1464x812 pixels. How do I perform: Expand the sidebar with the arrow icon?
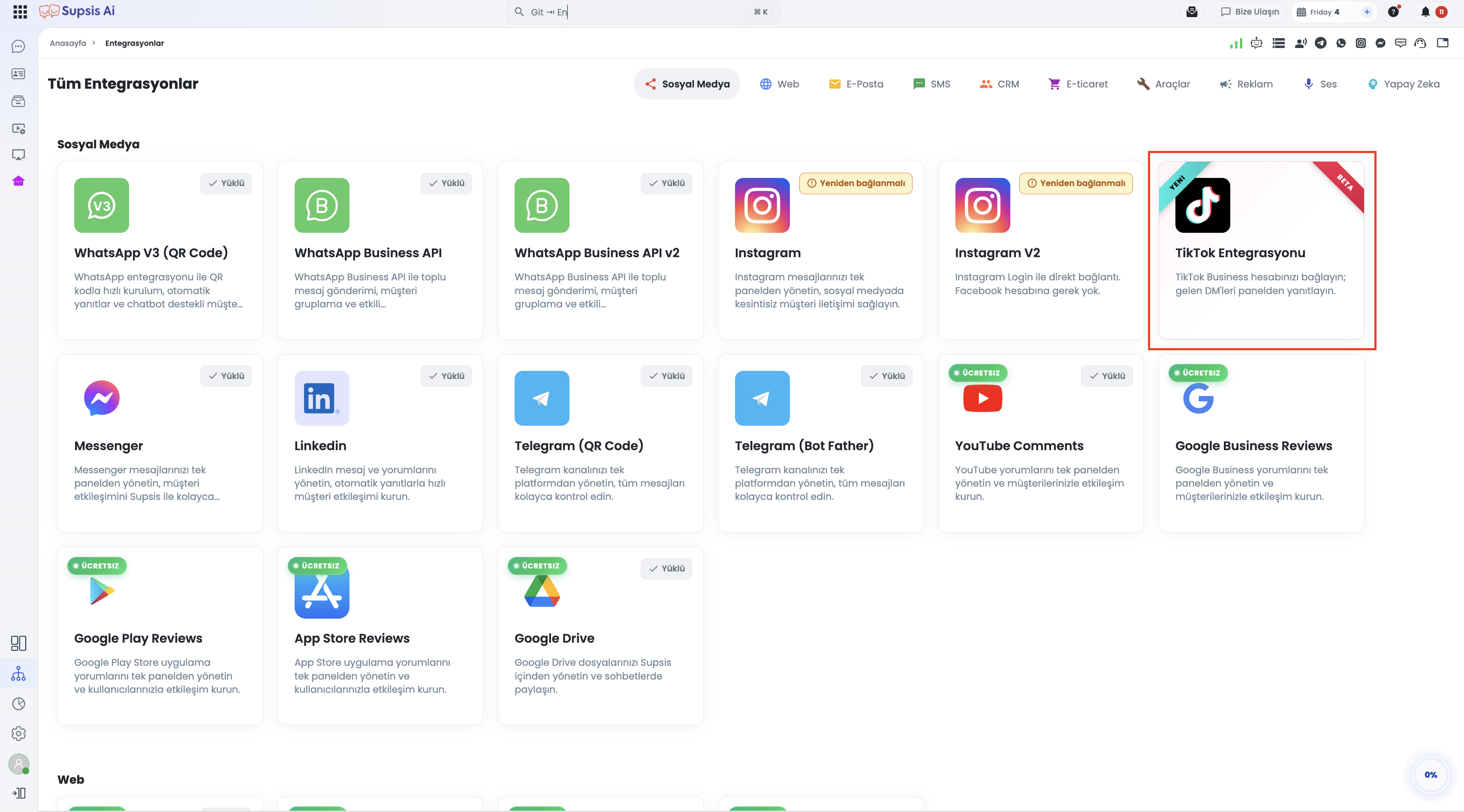click(19, 793)
